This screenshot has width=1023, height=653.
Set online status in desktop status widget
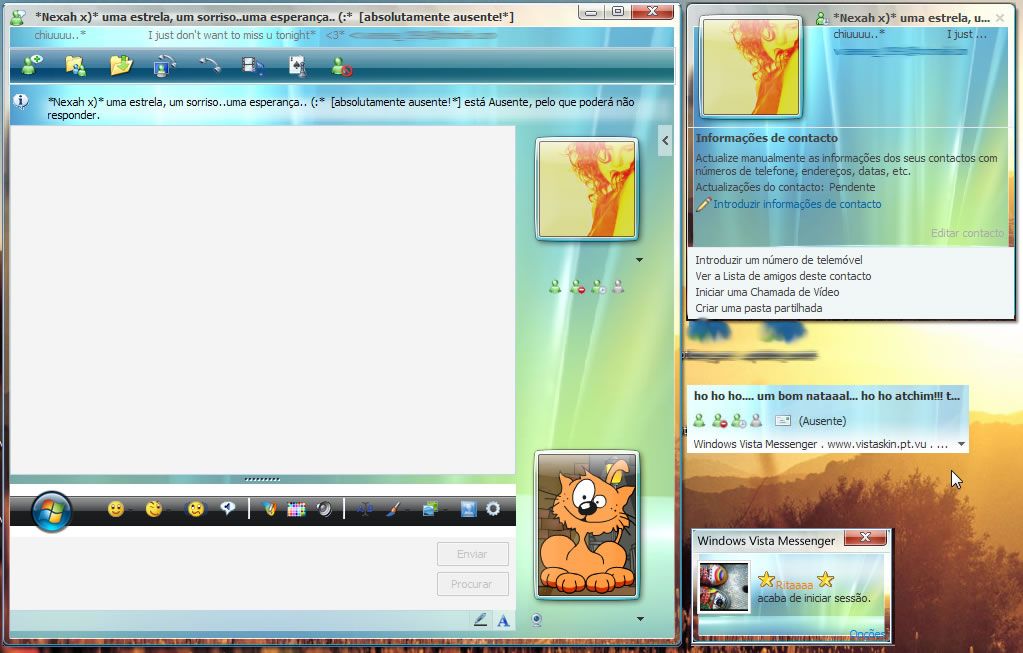click(x=699, y=421)
